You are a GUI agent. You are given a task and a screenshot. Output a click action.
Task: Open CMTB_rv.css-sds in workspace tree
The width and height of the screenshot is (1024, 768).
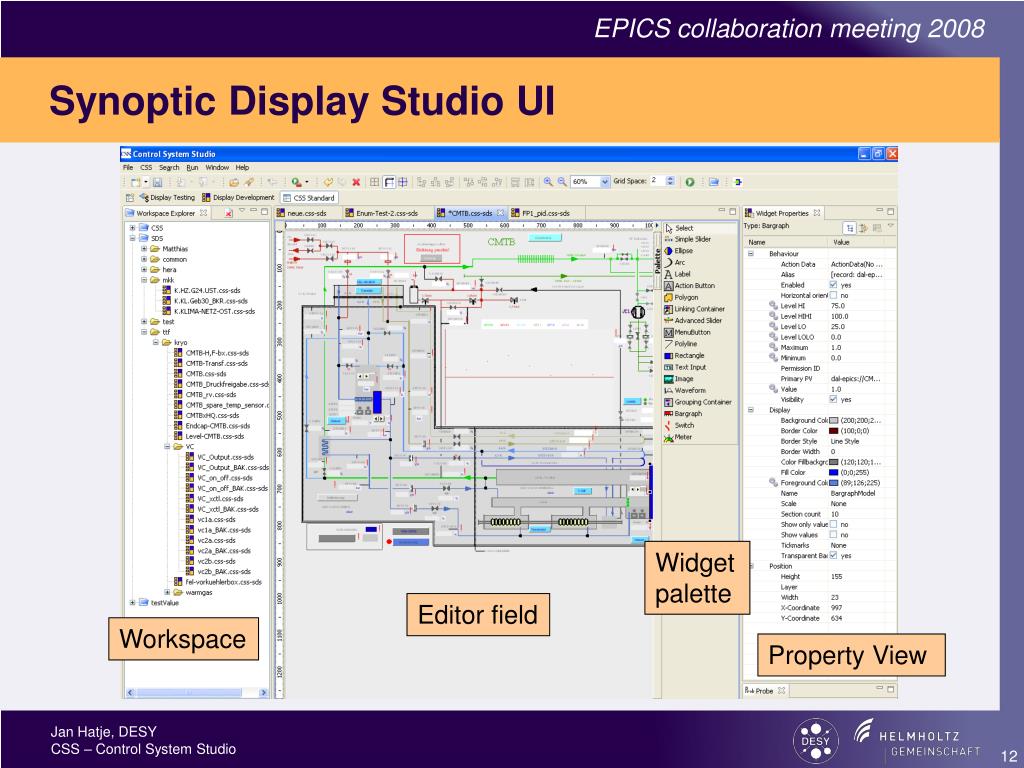click(x=205, y=394)
